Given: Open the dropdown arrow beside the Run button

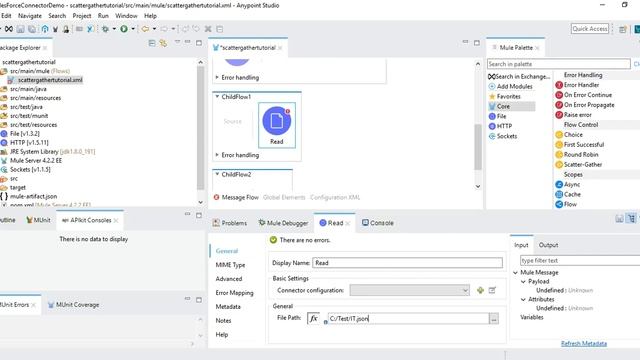Looking at the screenshot, I should click(x=133, y=29).
